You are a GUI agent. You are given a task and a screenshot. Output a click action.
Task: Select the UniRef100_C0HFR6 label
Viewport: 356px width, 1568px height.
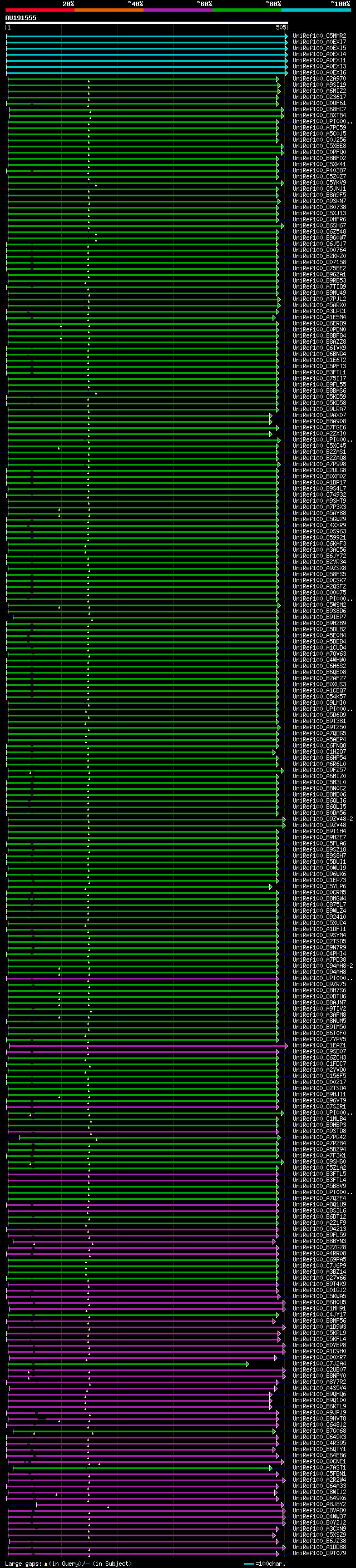click(319, 219)
